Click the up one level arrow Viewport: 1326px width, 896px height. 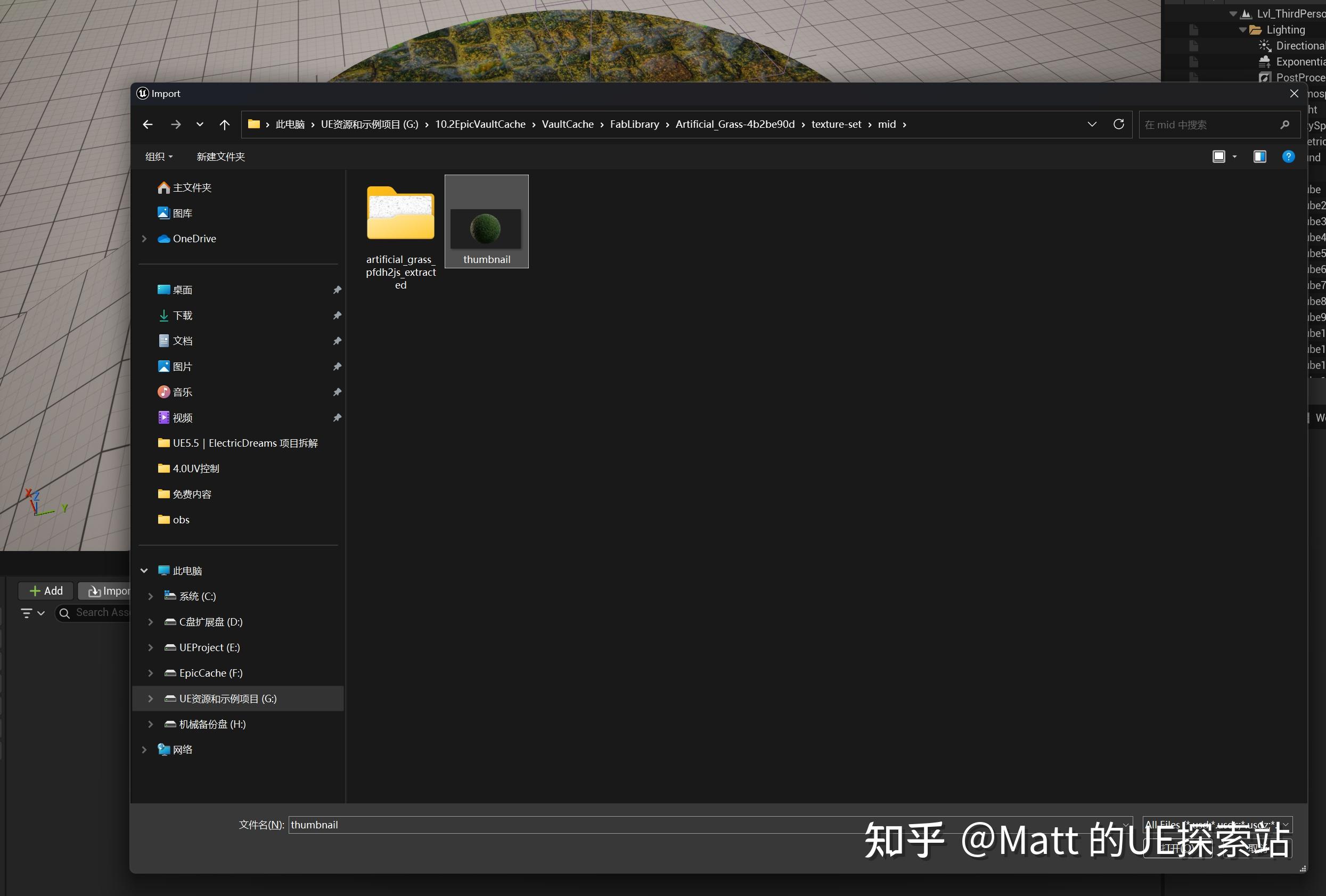(225, 125)
